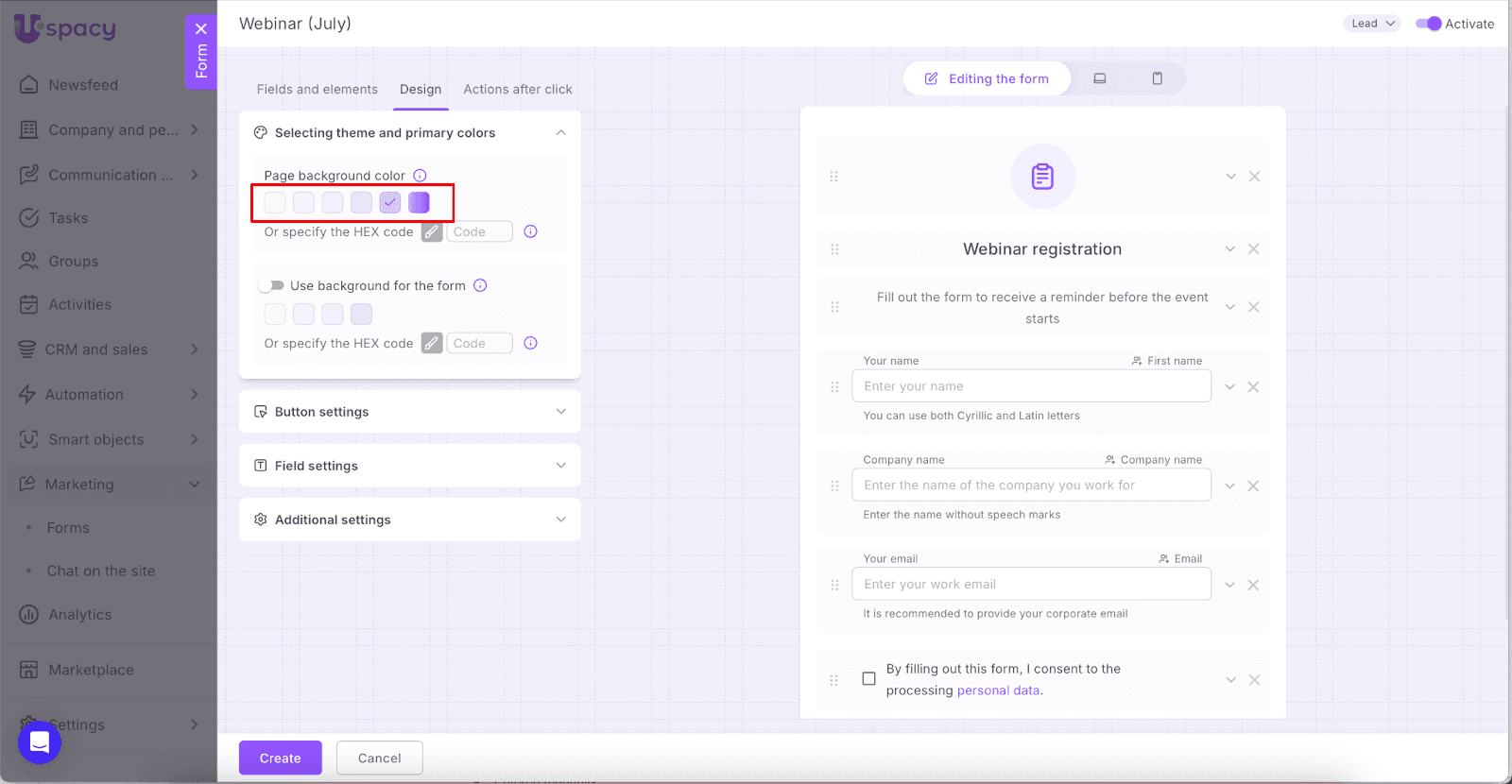Check the personal data consent checkbox
Screen dimensions: 1512x784
coord(868,679)
